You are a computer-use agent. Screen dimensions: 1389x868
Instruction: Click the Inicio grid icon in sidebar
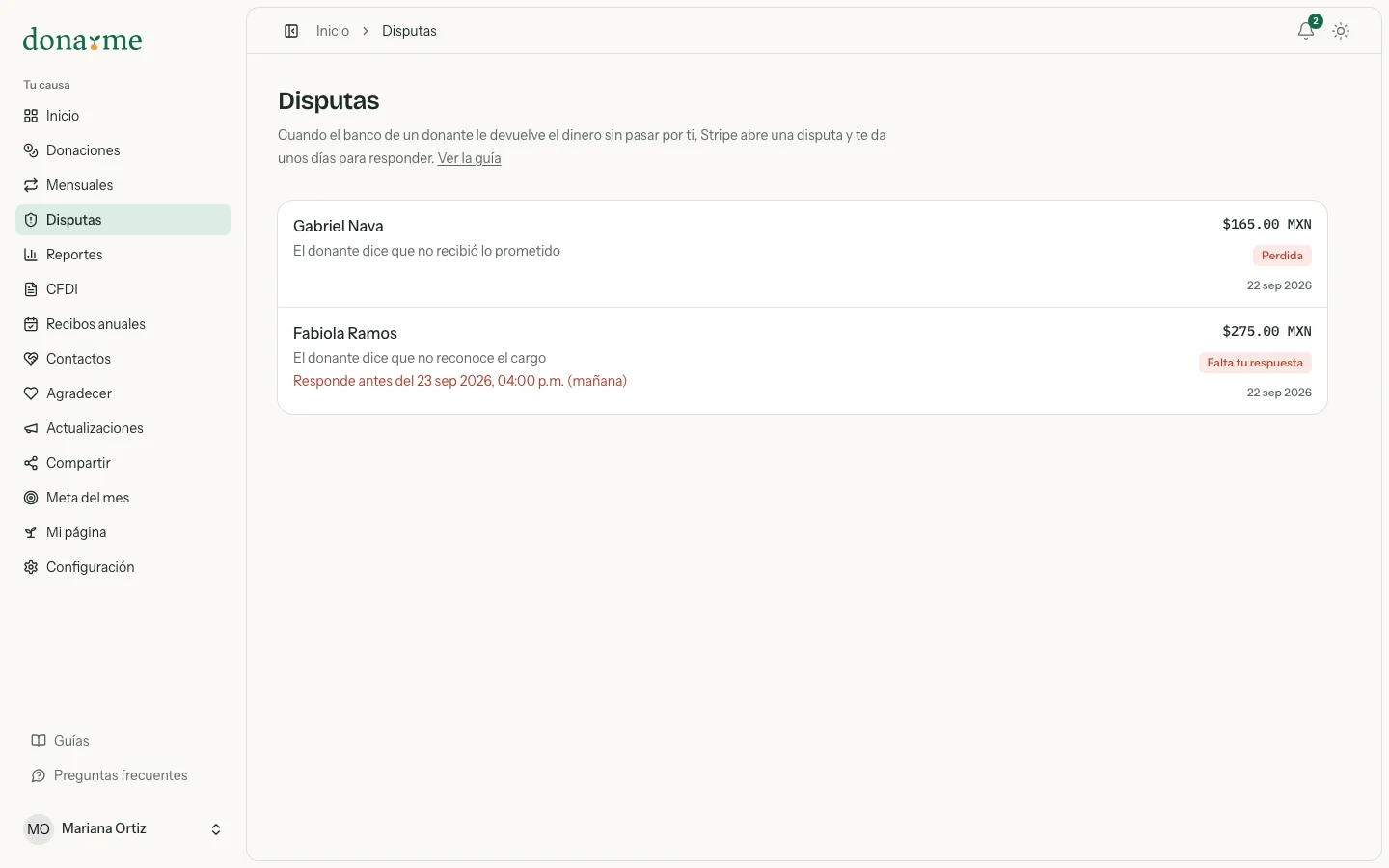point(31,116)
